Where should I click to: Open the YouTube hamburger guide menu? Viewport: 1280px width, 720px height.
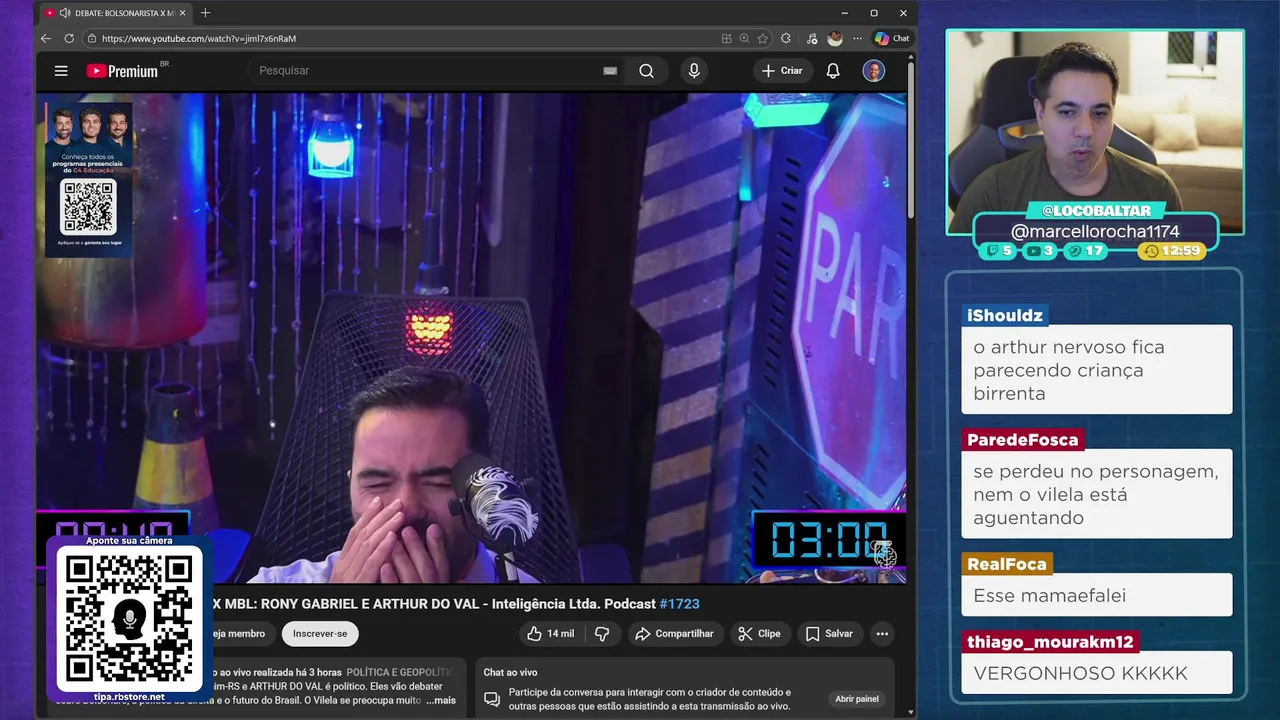coord(61,71)
